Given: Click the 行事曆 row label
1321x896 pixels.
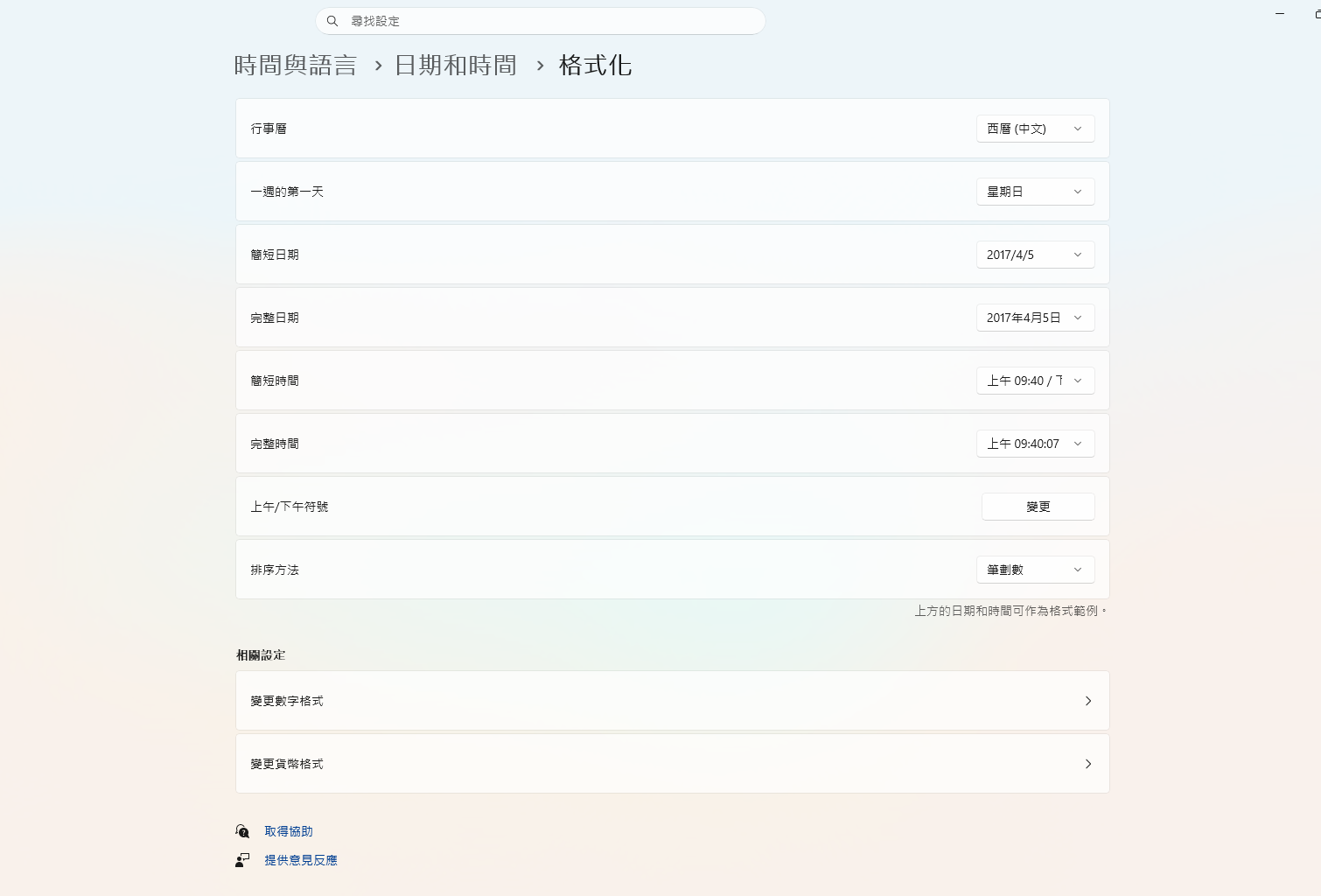Looking at the screenshot, I should click(x=269, y=129).
